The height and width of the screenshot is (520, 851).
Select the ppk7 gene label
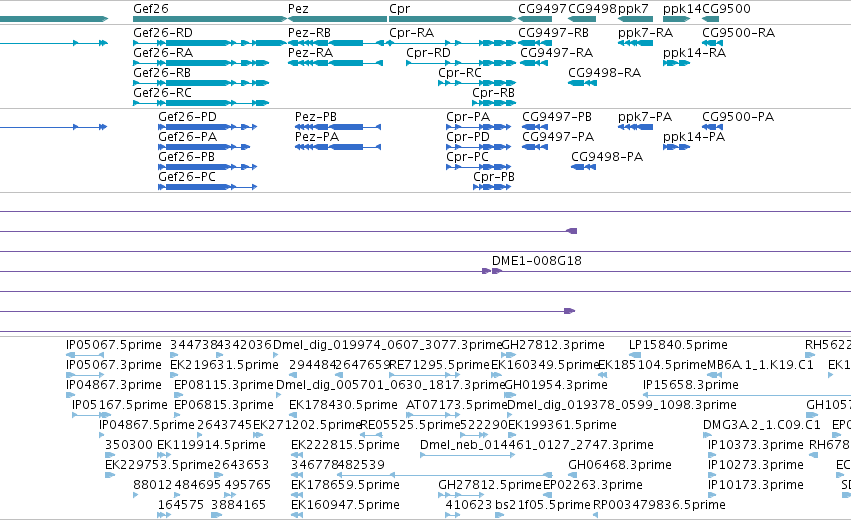coord(633,9)
